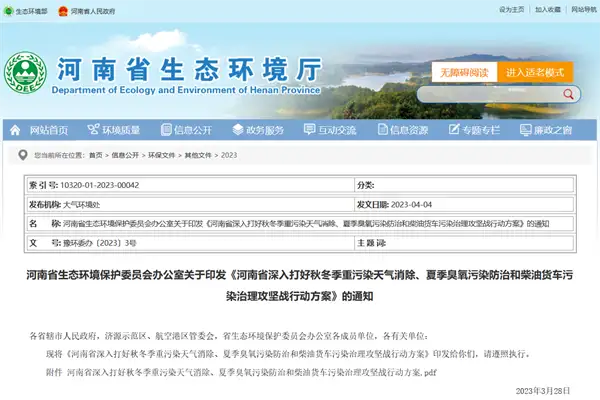Click the 政务服务 icon in navigation bar
The width and height of the screenshot is (600, 400).
pyautogui.click(x=237, y=130)
